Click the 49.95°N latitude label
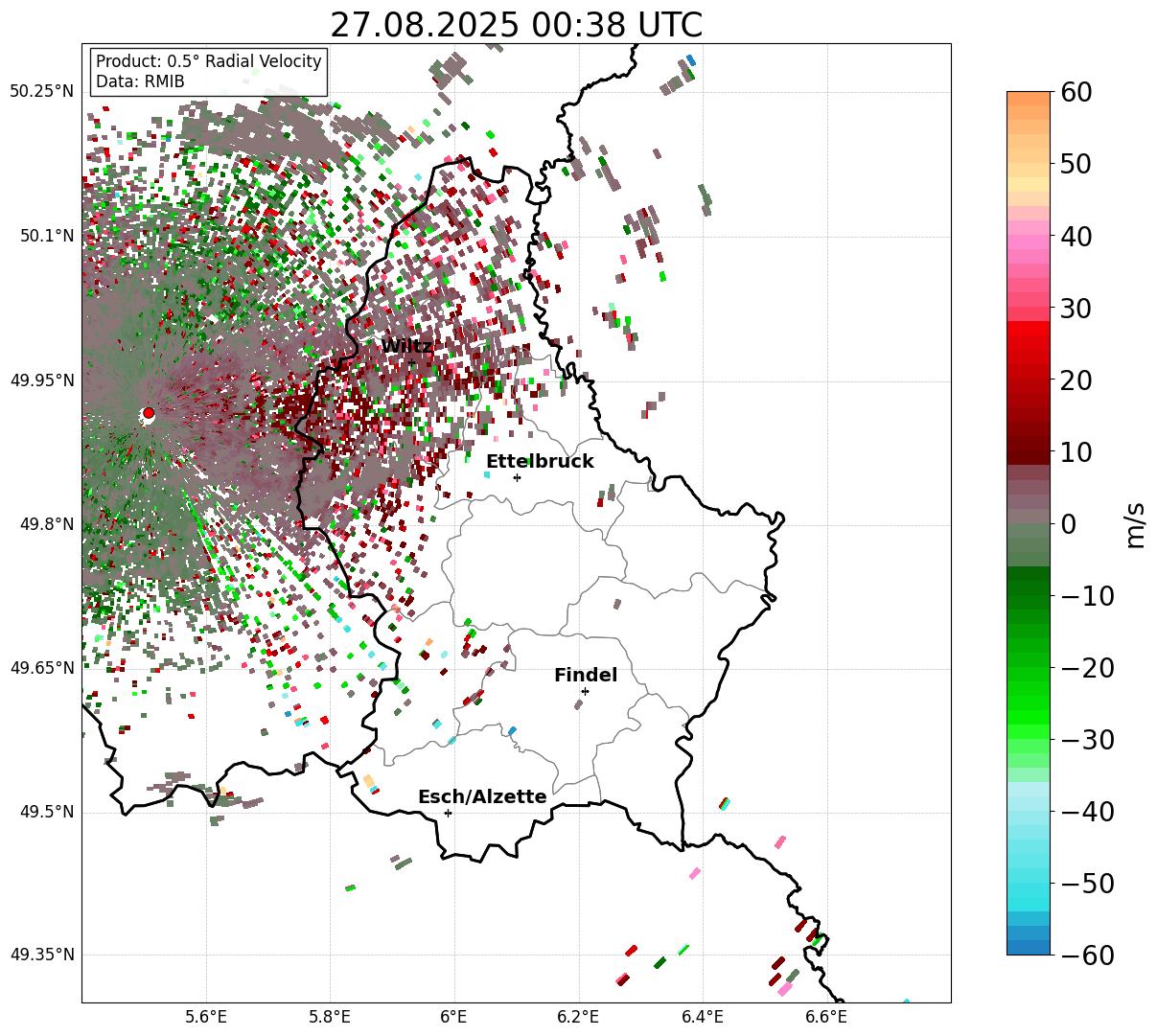 (x=41, y=380)
